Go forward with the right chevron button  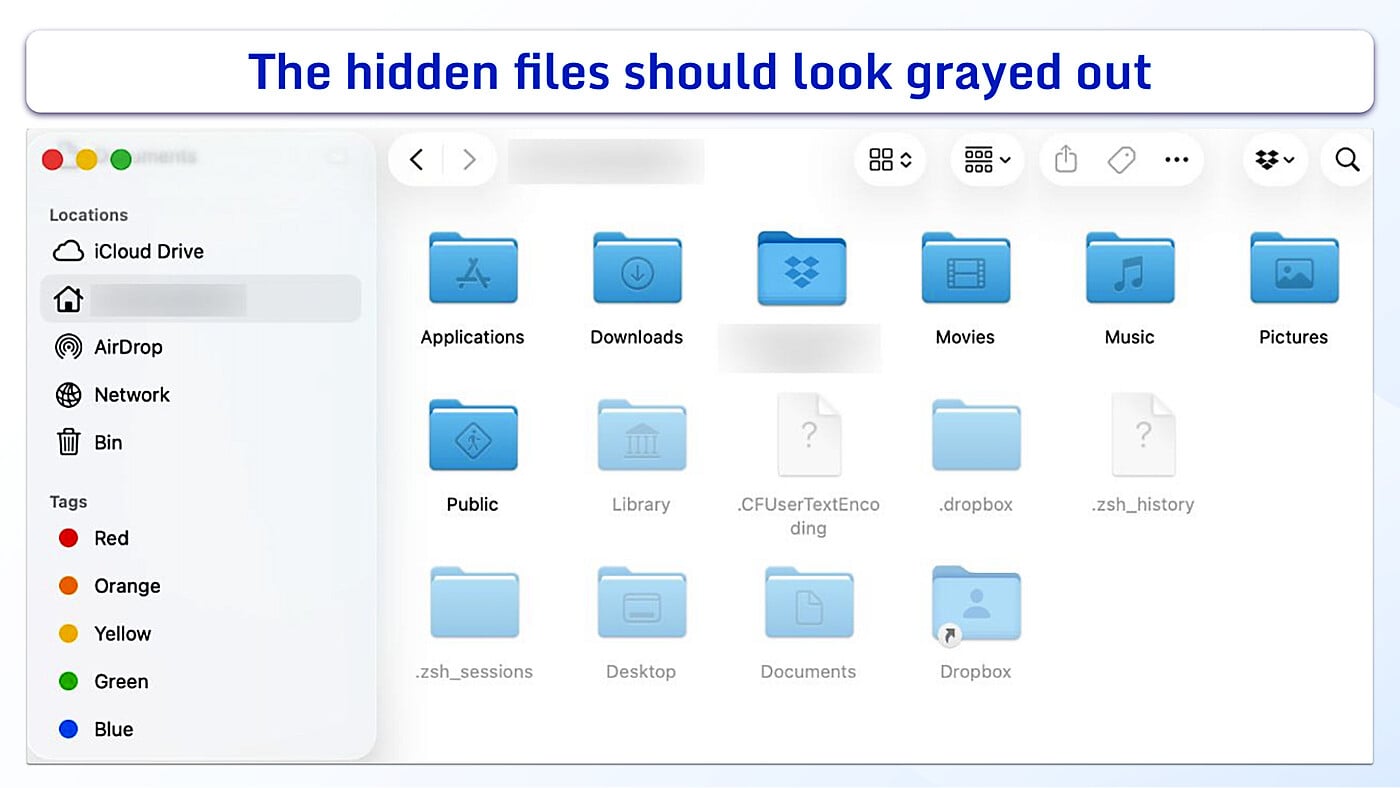(468, 160)
